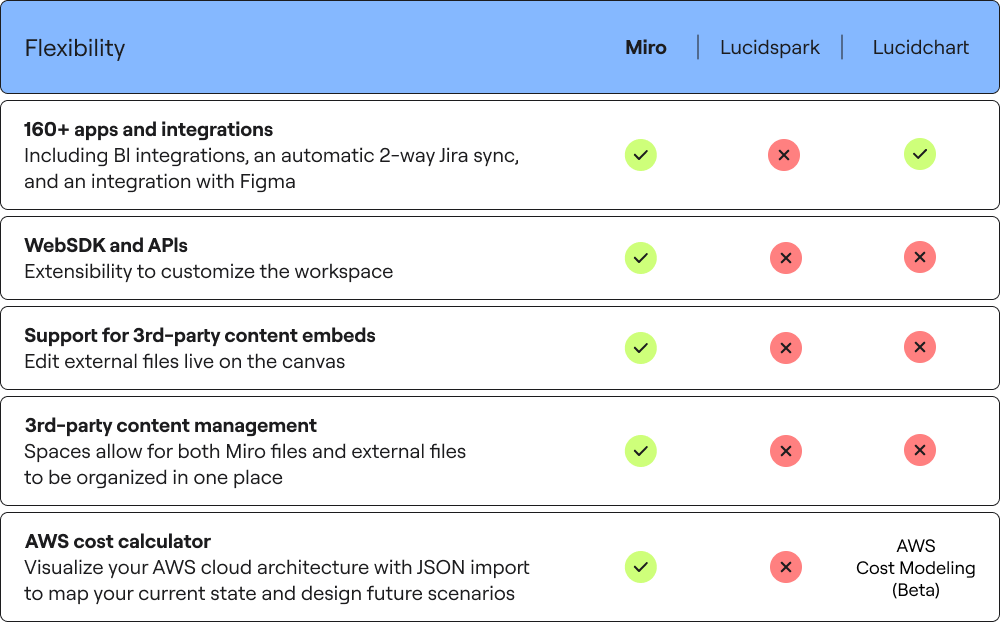Click the AWS Cost Modeling (Beta) text
This screenshot has height=622, width=1000.
point(915,567)
